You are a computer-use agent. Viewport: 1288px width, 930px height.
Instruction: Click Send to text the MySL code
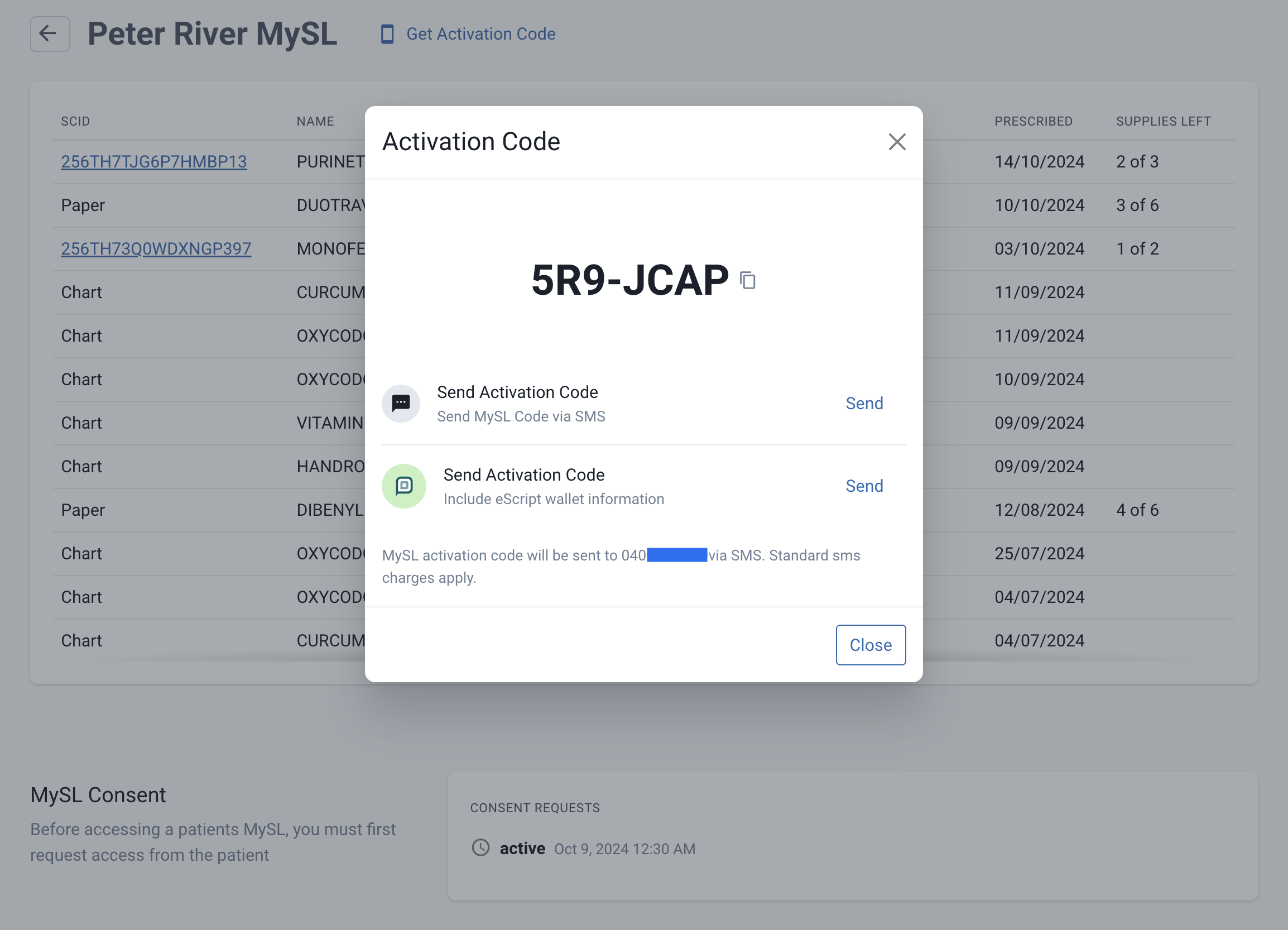[x=864, y=404]
